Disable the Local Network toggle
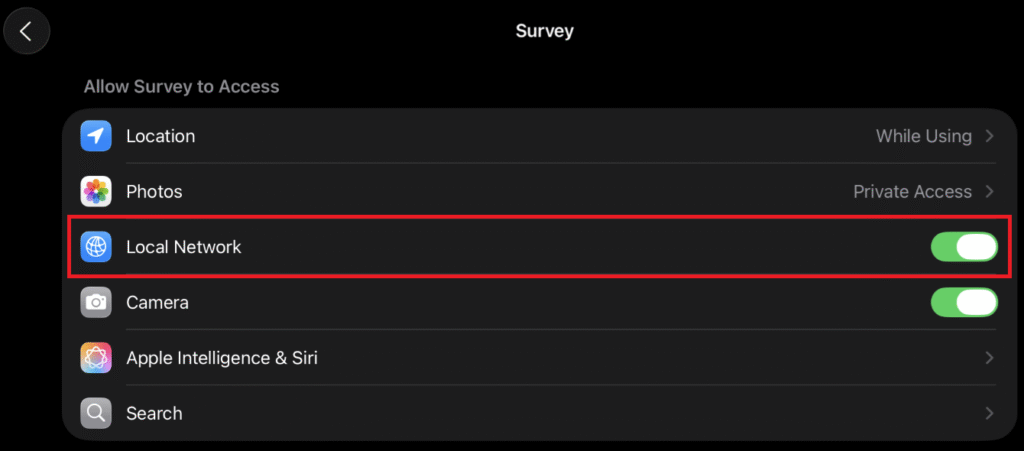This screenshot has width=1024, height=451. (x=964, y=247)
